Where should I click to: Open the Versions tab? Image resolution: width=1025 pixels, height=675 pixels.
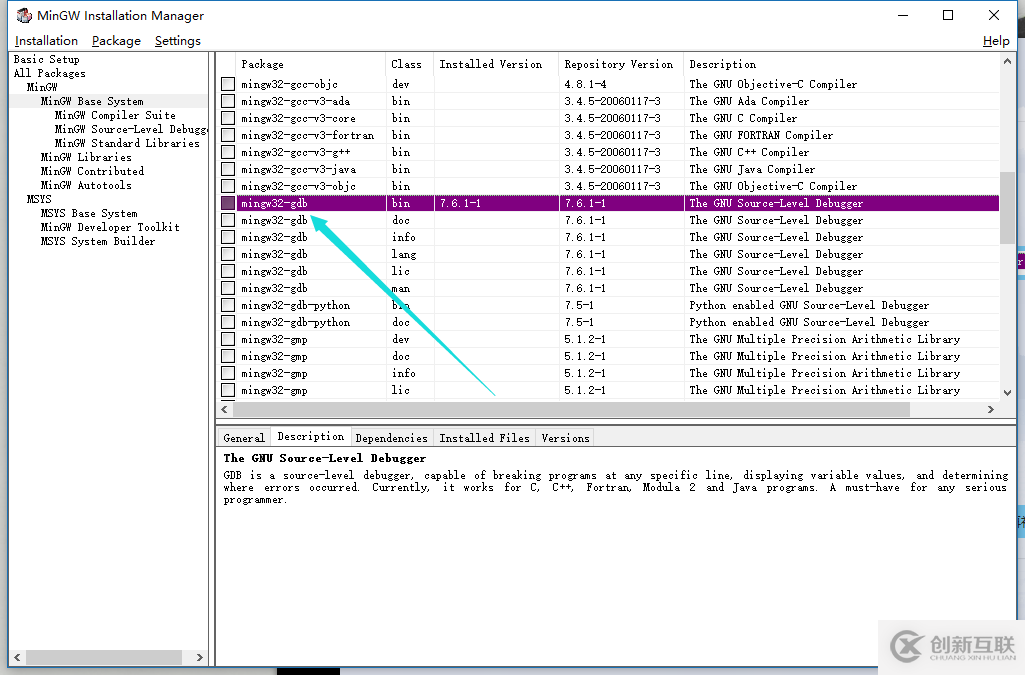tap(565, 438)
